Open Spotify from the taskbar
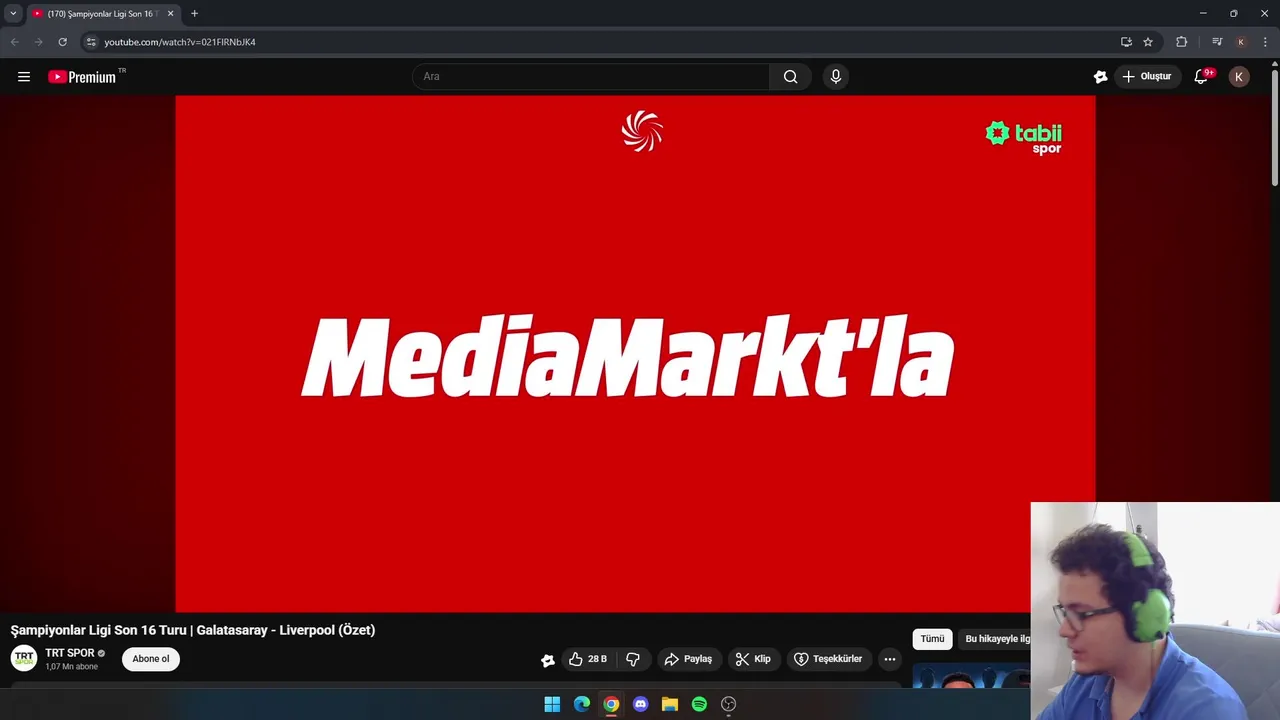This screenshot has height=720, width=1280. point(699,704)
